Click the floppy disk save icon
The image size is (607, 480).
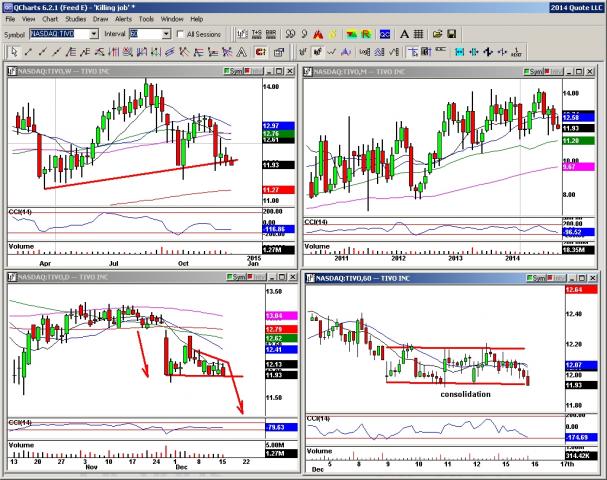pos(451,34)
